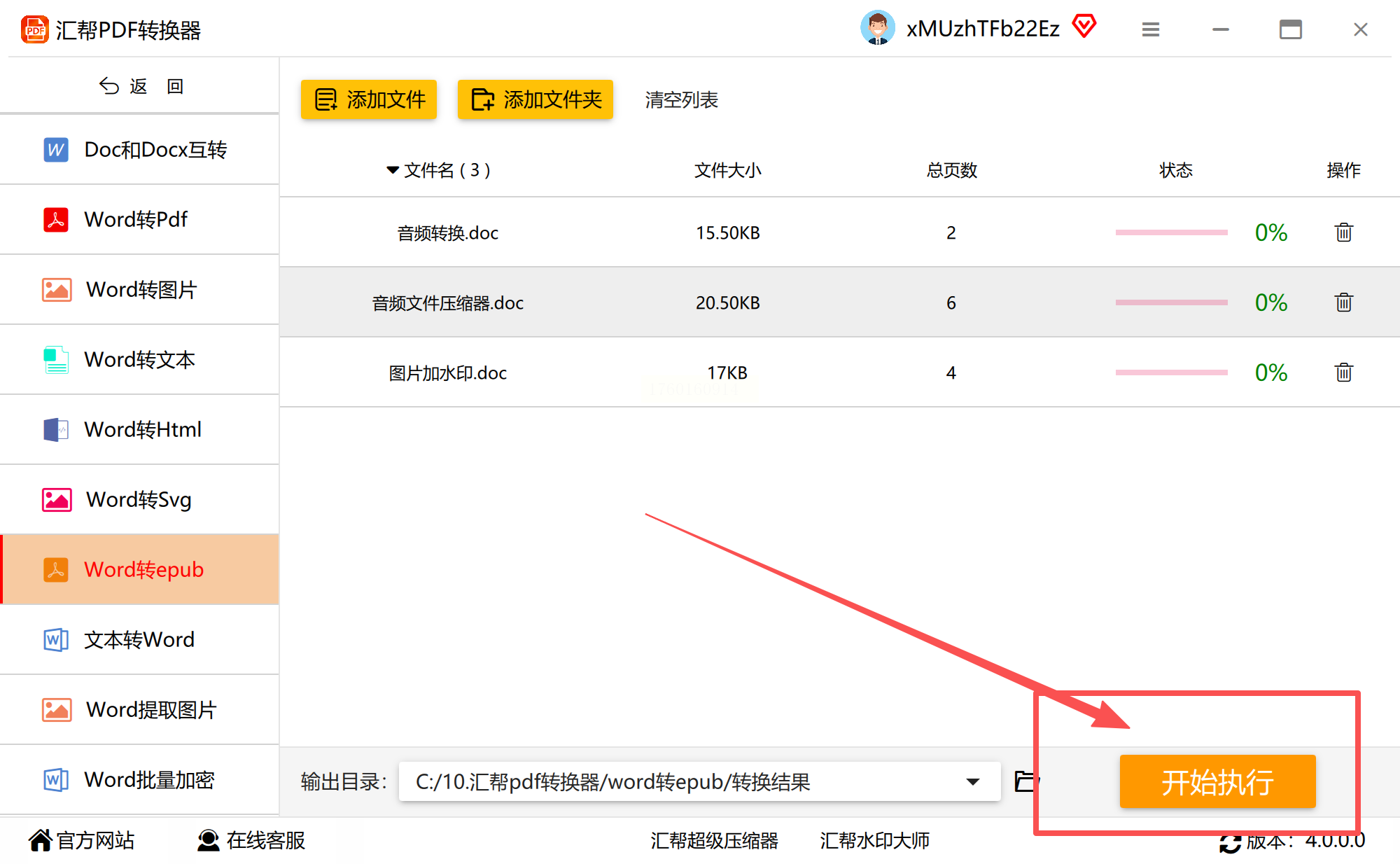Click the version refresh icon
Image resolution: width=1400 pixels, height=864 pixels.
point(1229,843)
